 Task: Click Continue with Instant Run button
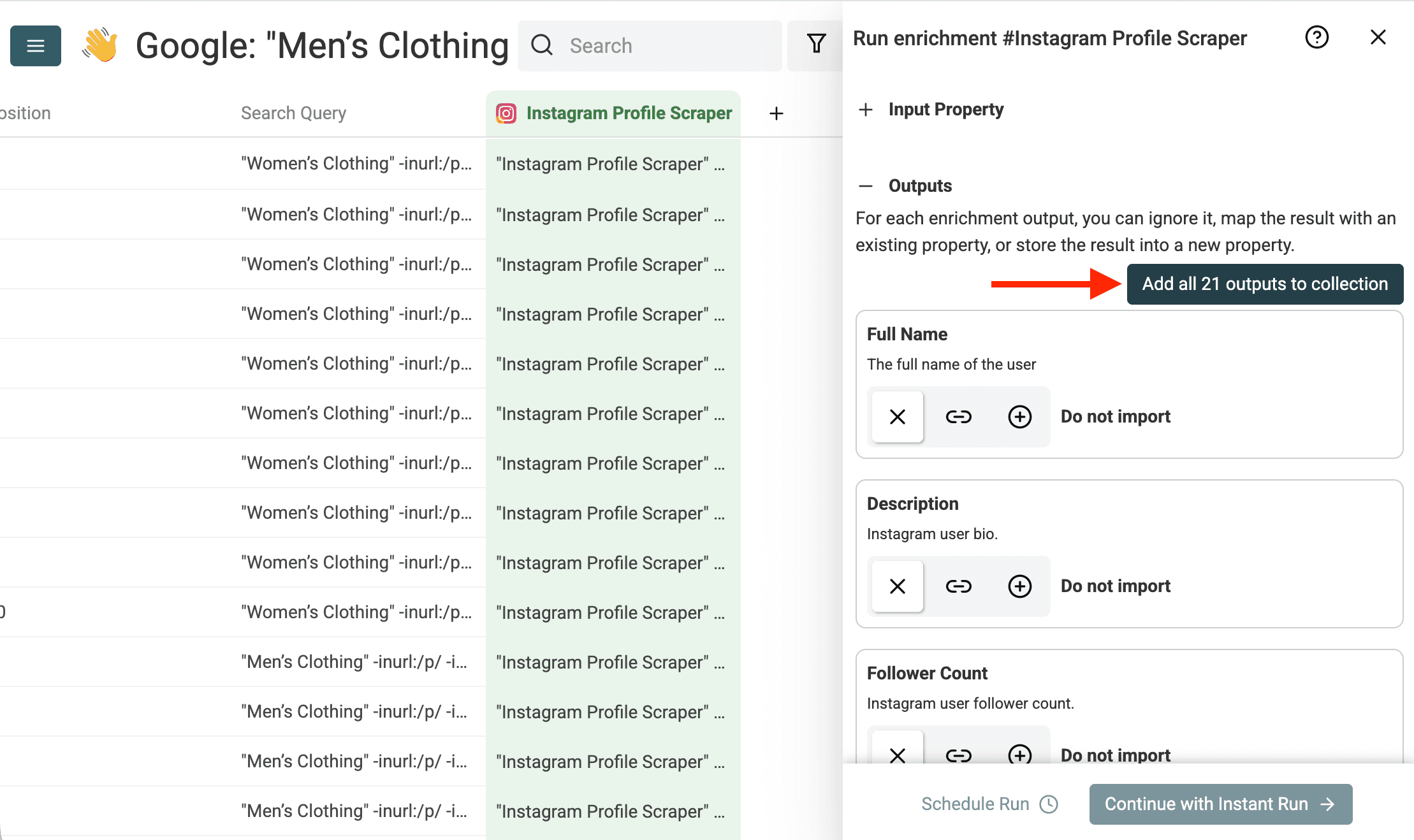pos(1220,804)
